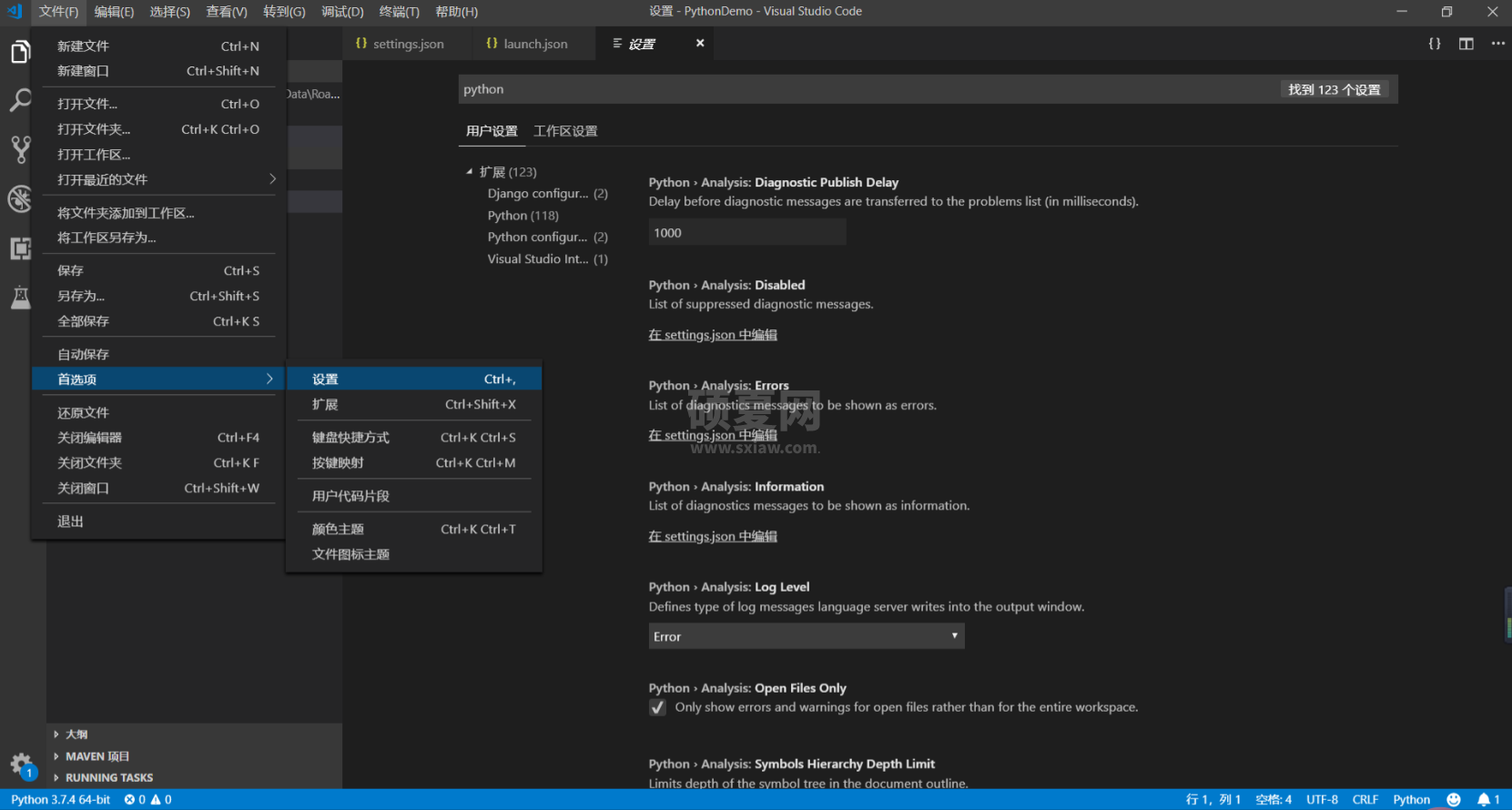Click the Python language mode status
This screenshot has height=810, width=1512.
click(1411, 800)
